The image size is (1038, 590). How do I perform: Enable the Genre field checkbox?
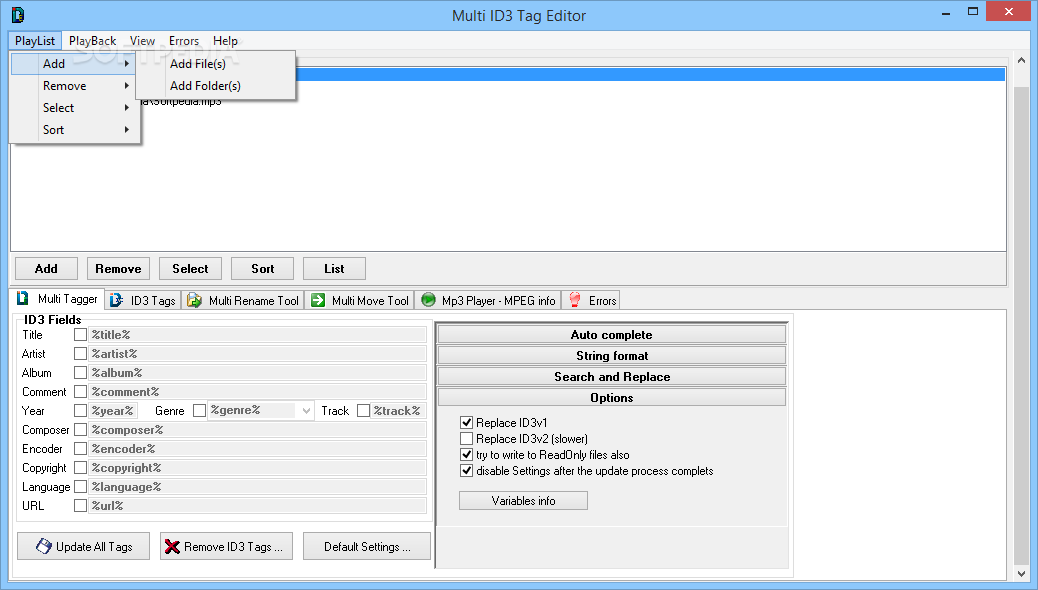(x=199, y=411)
